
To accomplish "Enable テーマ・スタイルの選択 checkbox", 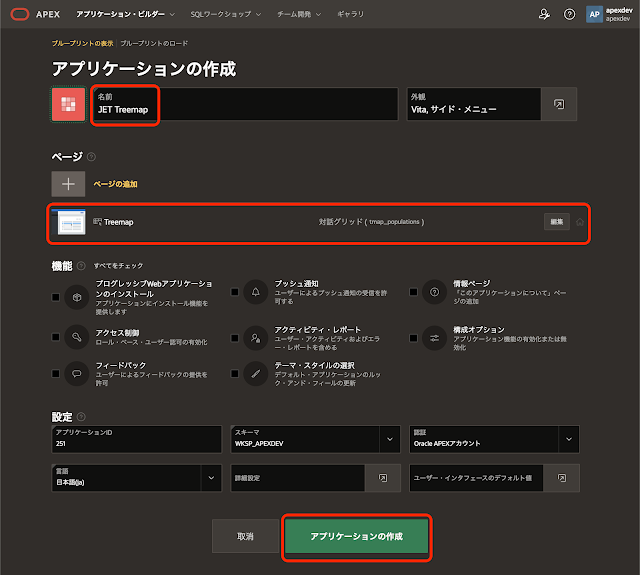I will point(234,373).
